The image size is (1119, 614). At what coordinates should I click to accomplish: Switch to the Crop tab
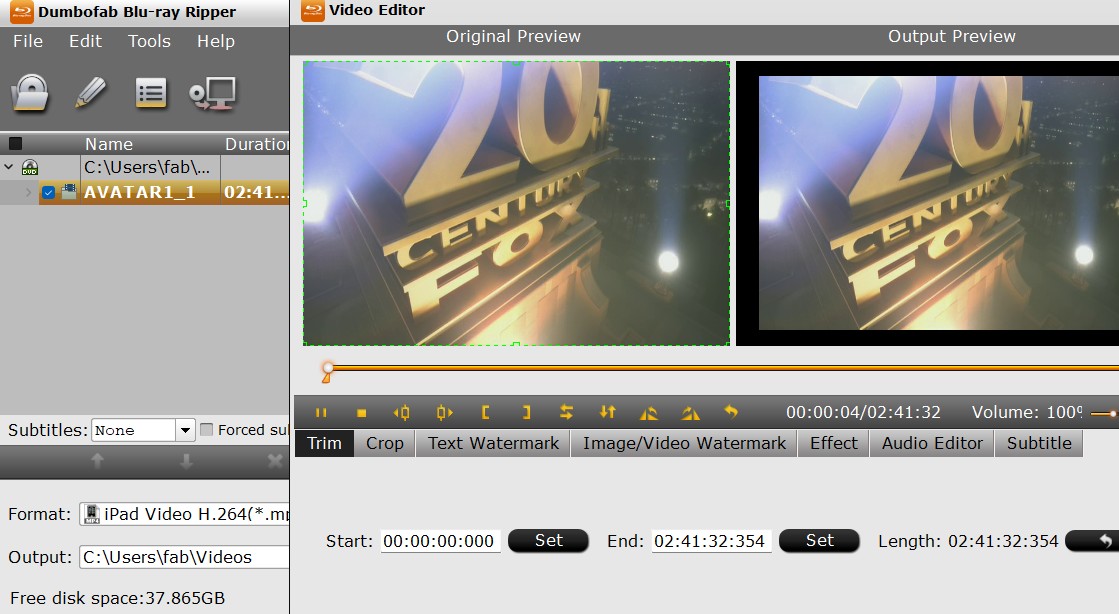(384, 443)
